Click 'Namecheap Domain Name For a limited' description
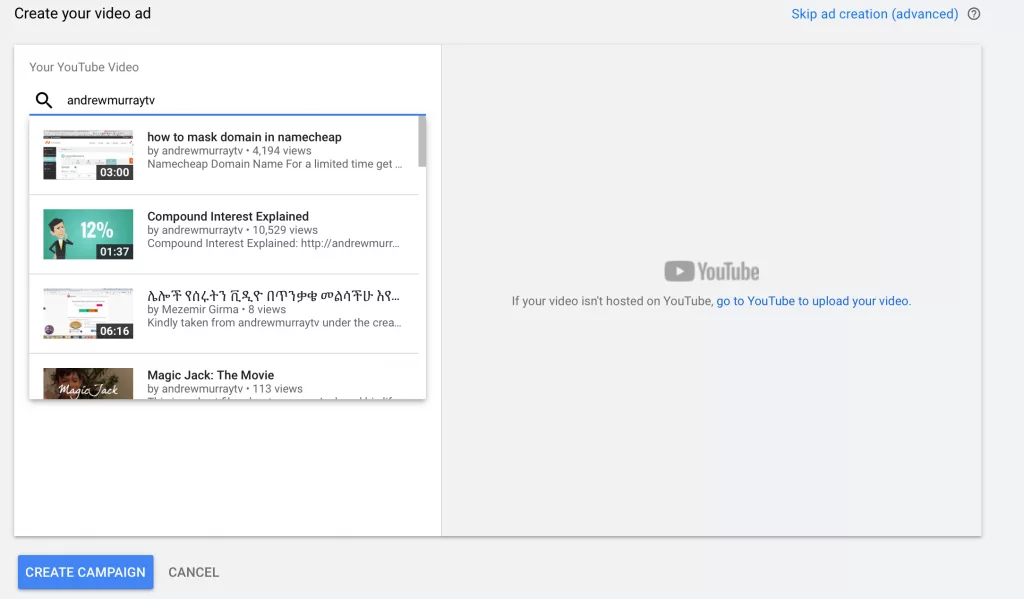This screenshot has width=1024, height=599. coord(274,164)
